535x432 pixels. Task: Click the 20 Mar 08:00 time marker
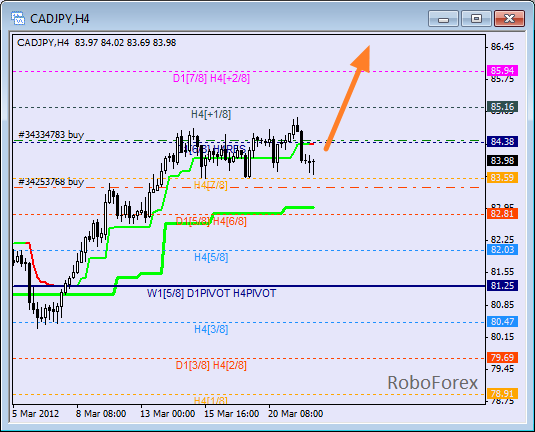coord(295,414)
